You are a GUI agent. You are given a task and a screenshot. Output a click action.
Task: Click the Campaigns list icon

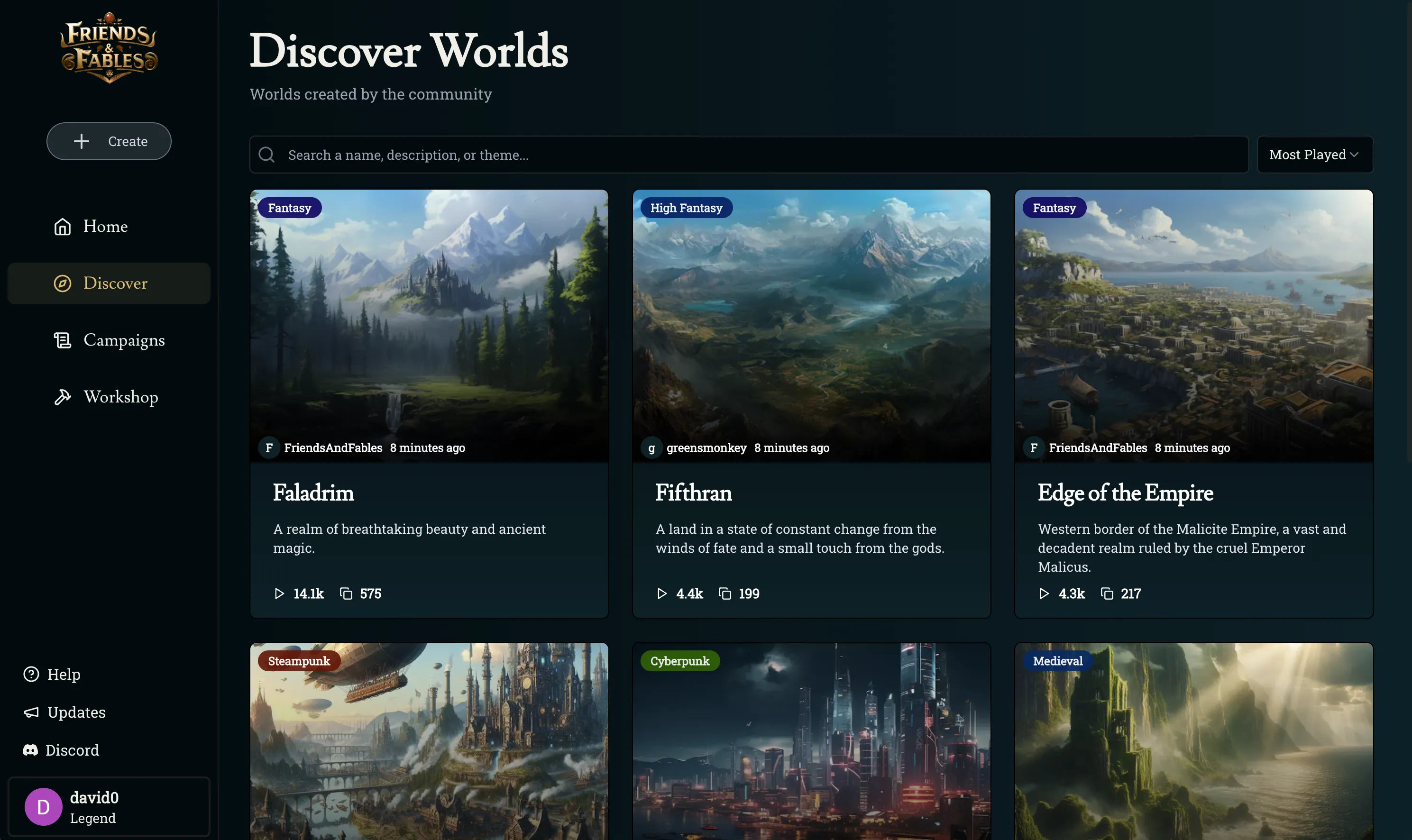click(x=62, y=339)
